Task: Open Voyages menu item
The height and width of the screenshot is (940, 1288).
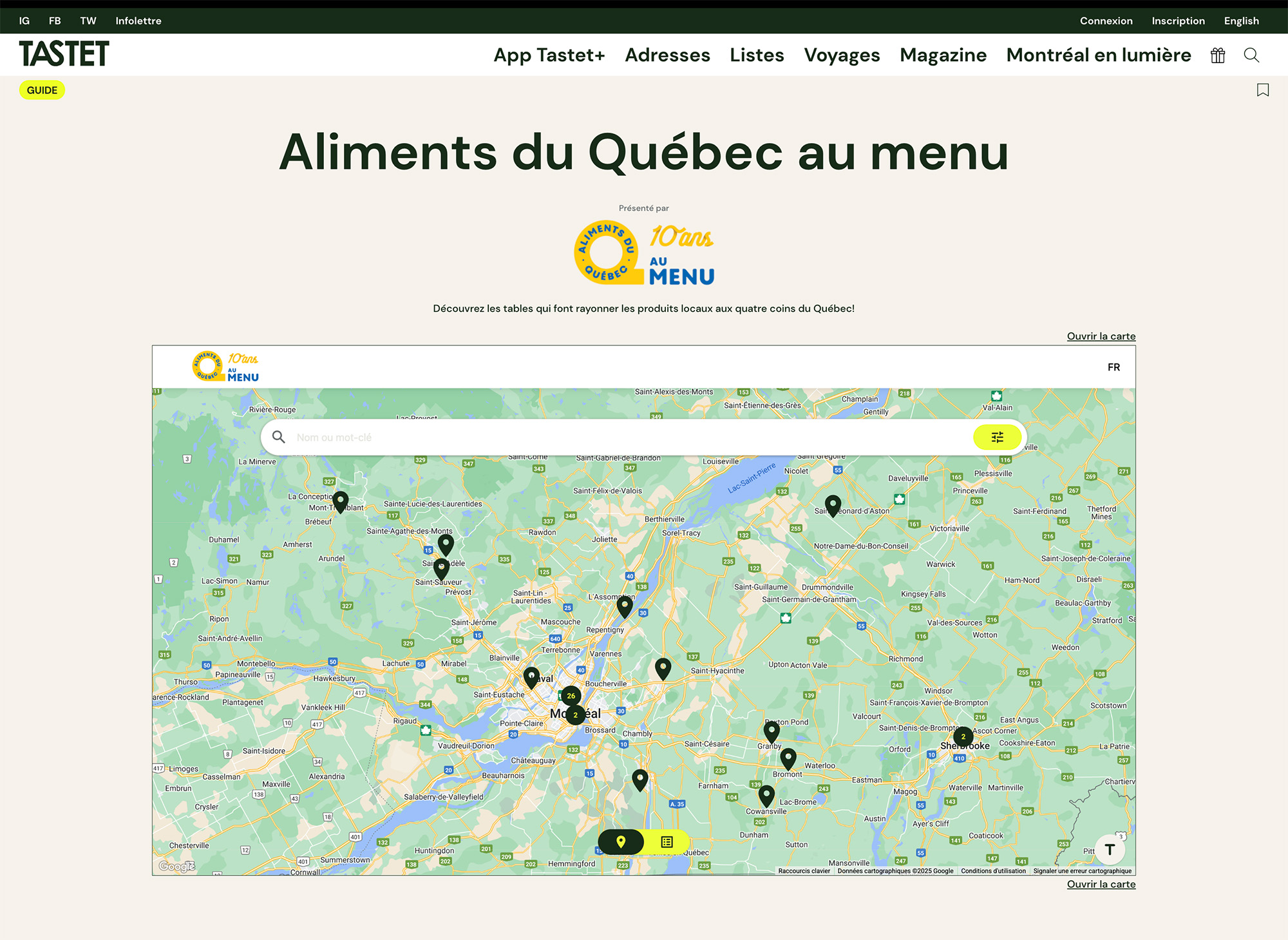Action: click(842, 55)
